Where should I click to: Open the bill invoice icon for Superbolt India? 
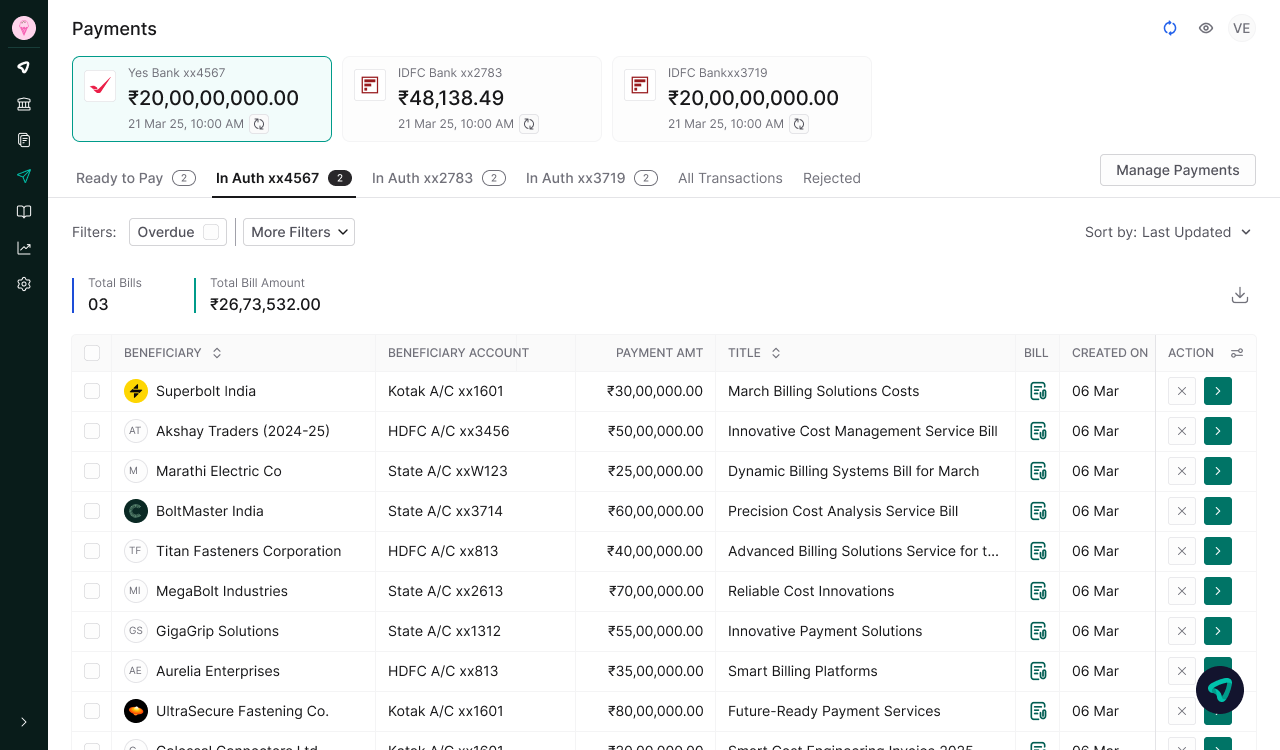(x=1038, y=391)
